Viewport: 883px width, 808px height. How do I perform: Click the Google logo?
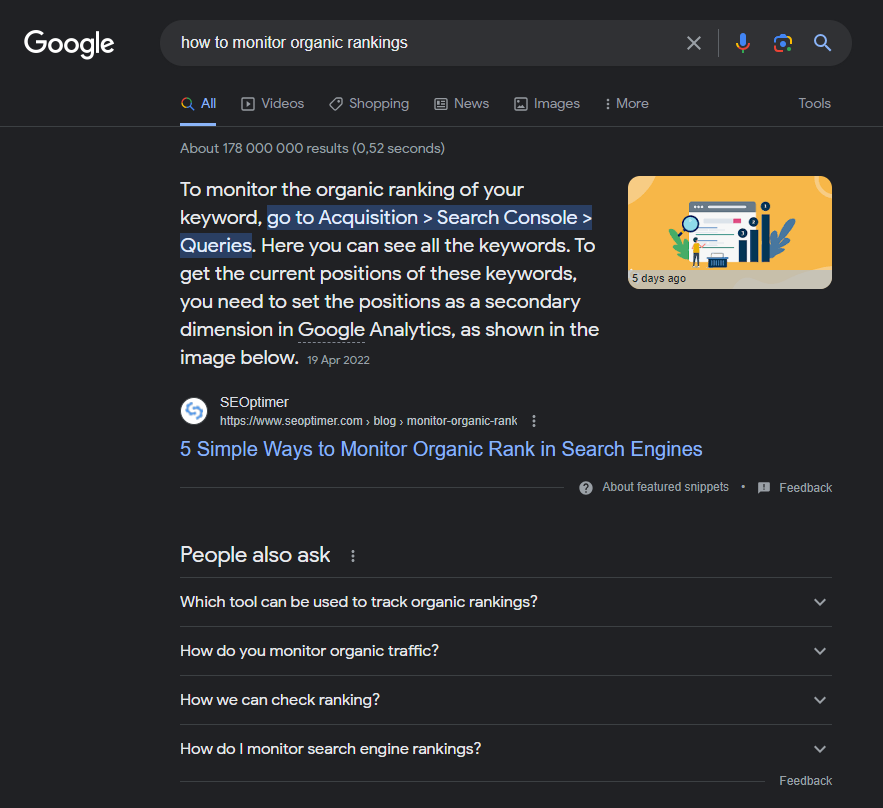coord(69,43)
